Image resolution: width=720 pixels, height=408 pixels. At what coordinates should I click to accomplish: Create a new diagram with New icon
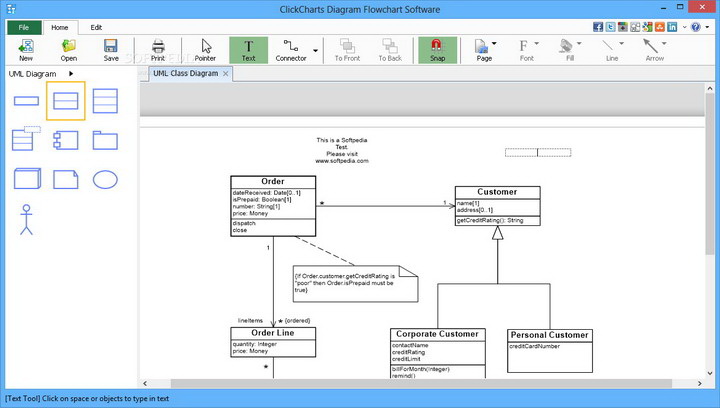pos(26,50)
